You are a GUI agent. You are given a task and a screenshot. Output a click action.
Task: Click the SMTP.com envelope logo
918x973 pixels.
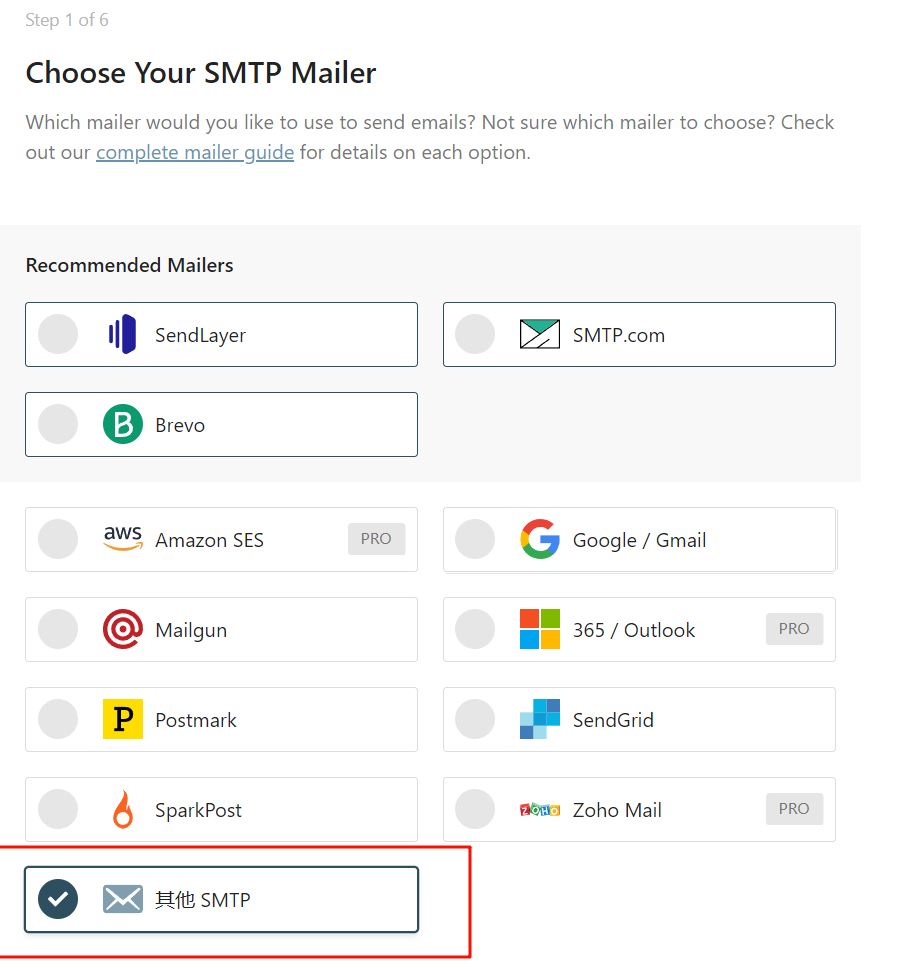pos(540,335)
